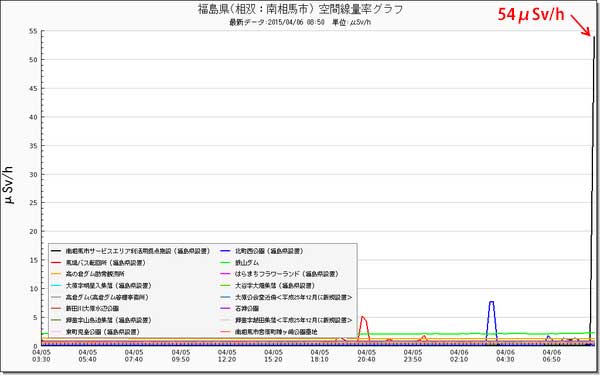
Task: Click the cyan-line legend entry 大原字…集落
Action: [109, 285]
